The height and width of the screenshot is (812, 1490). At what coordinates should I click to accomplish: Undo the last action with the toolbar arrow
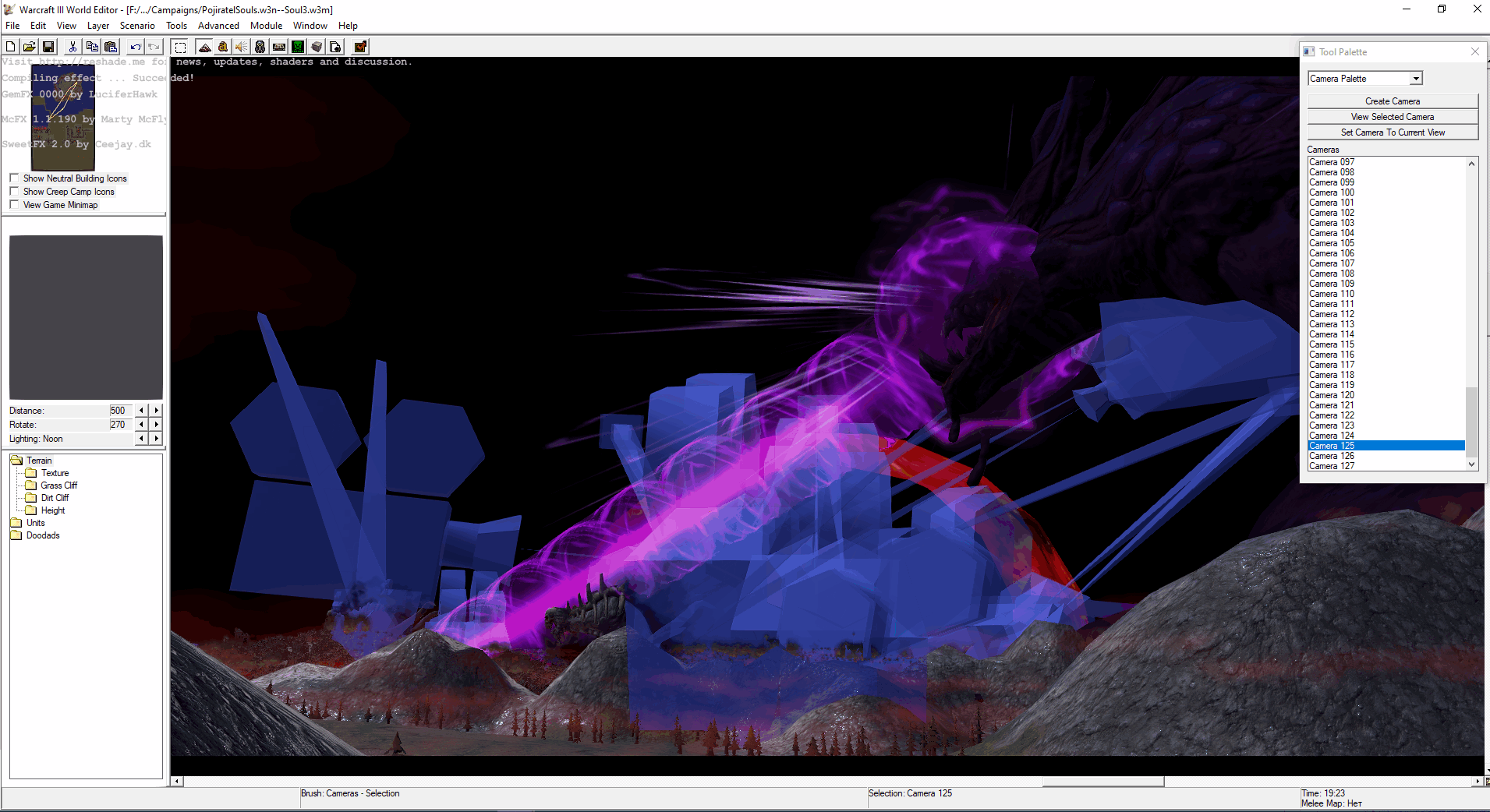[136, 47]
